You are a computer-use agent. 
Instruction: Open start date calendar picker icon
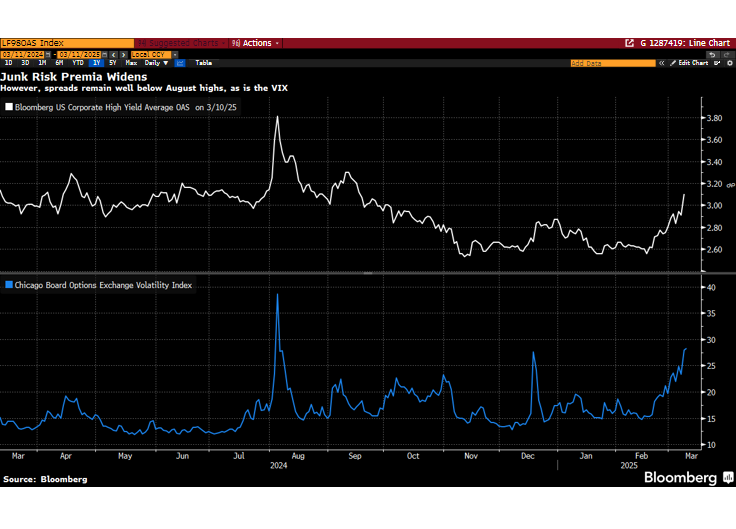(x=48, y=55)
